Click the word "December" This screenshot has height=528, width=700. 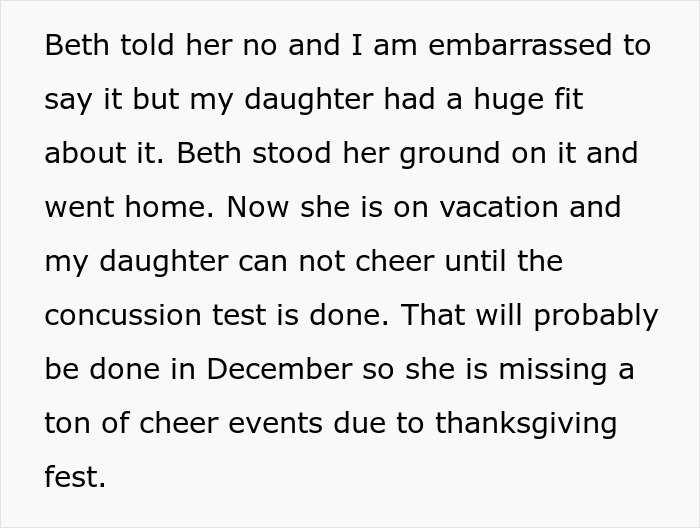tap(279, 370)
